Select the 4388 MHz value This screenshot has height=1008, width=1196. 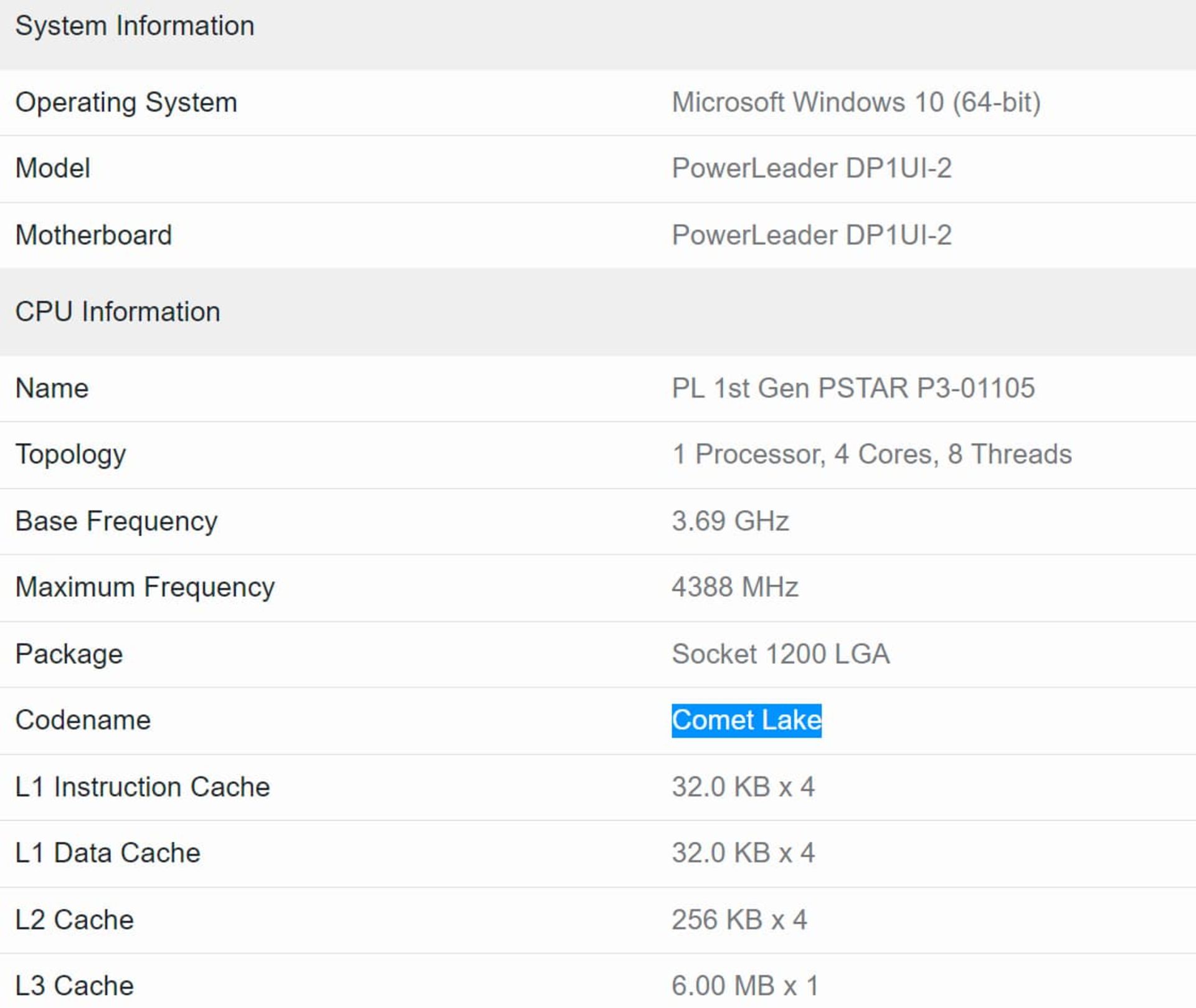pyautogui.click(x=735, y=587)
